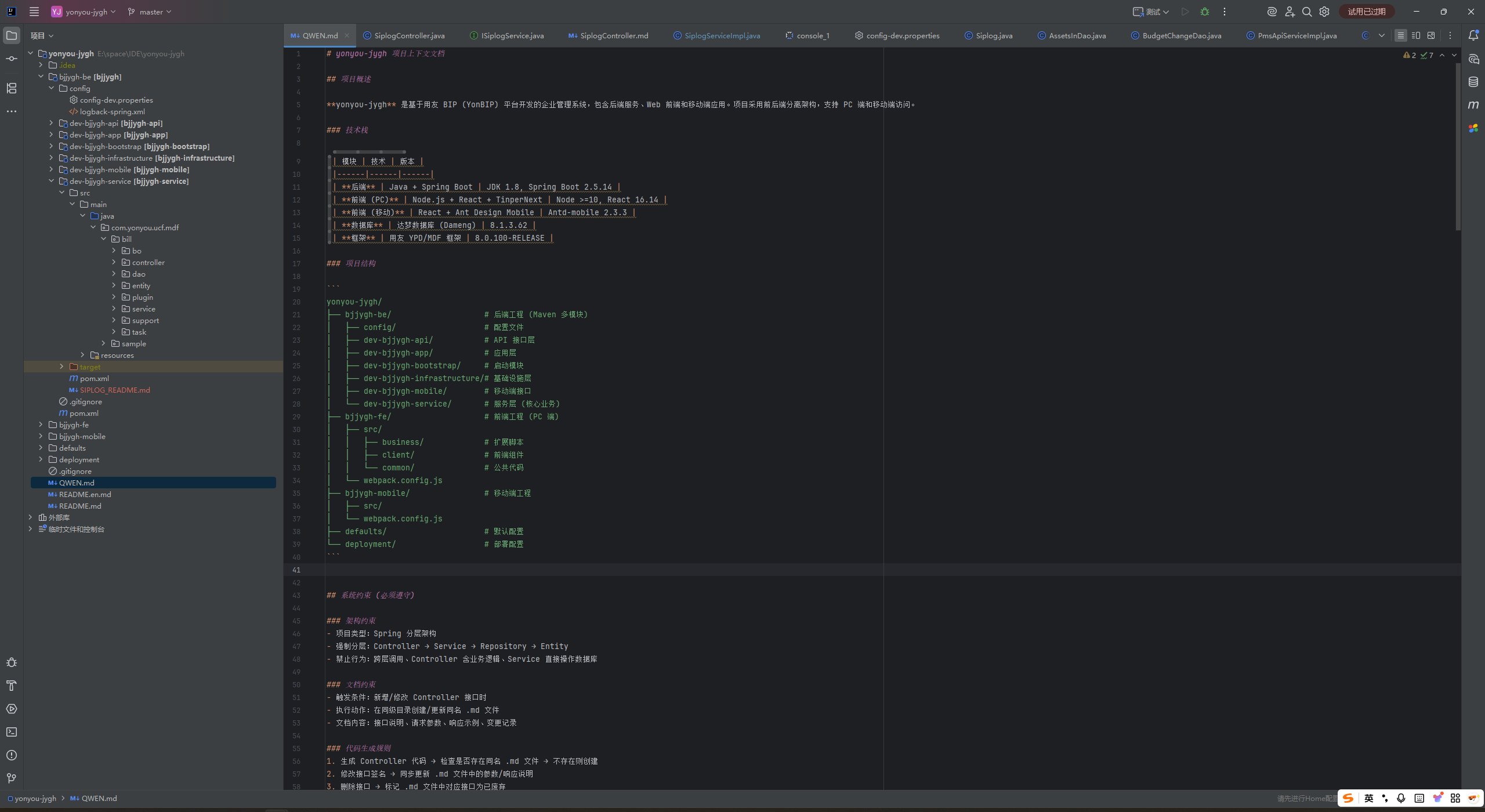
Task: Open the Problems tool window
Action: 12,755
